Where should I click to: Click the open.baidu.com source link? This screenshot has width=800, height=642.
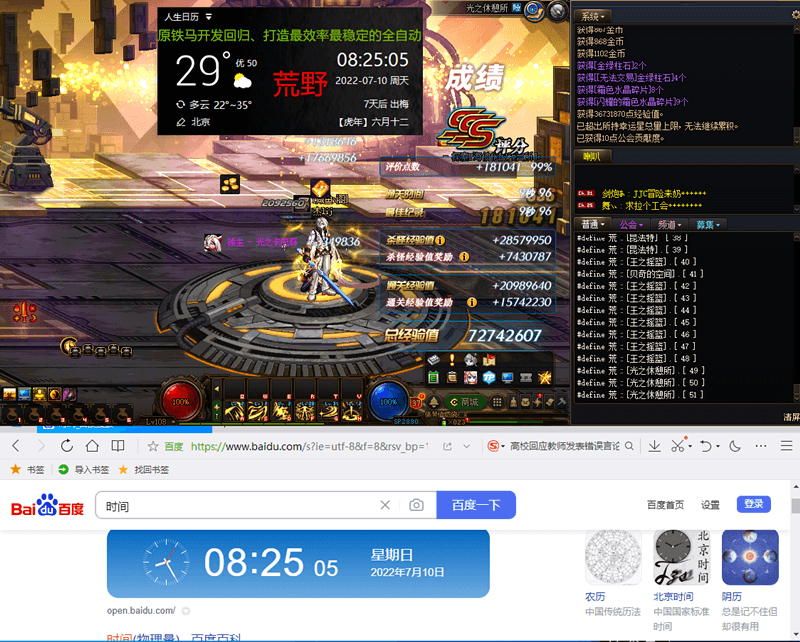coord(141,610)
